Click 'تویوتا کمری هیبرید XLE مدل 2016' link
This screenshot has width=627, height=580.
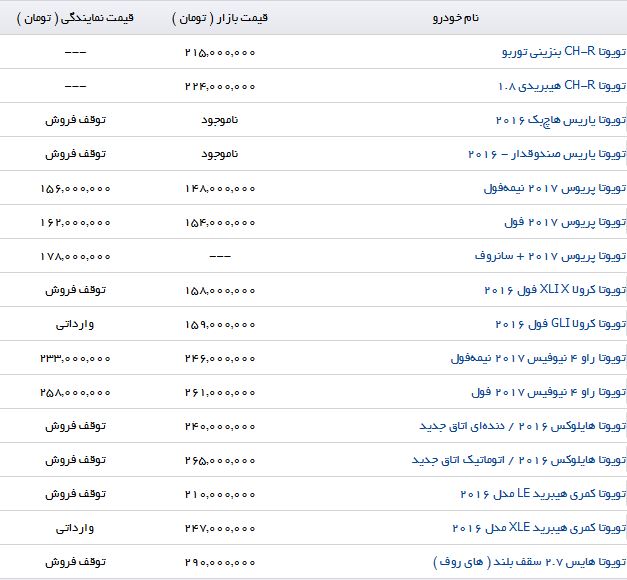(539, 528)
